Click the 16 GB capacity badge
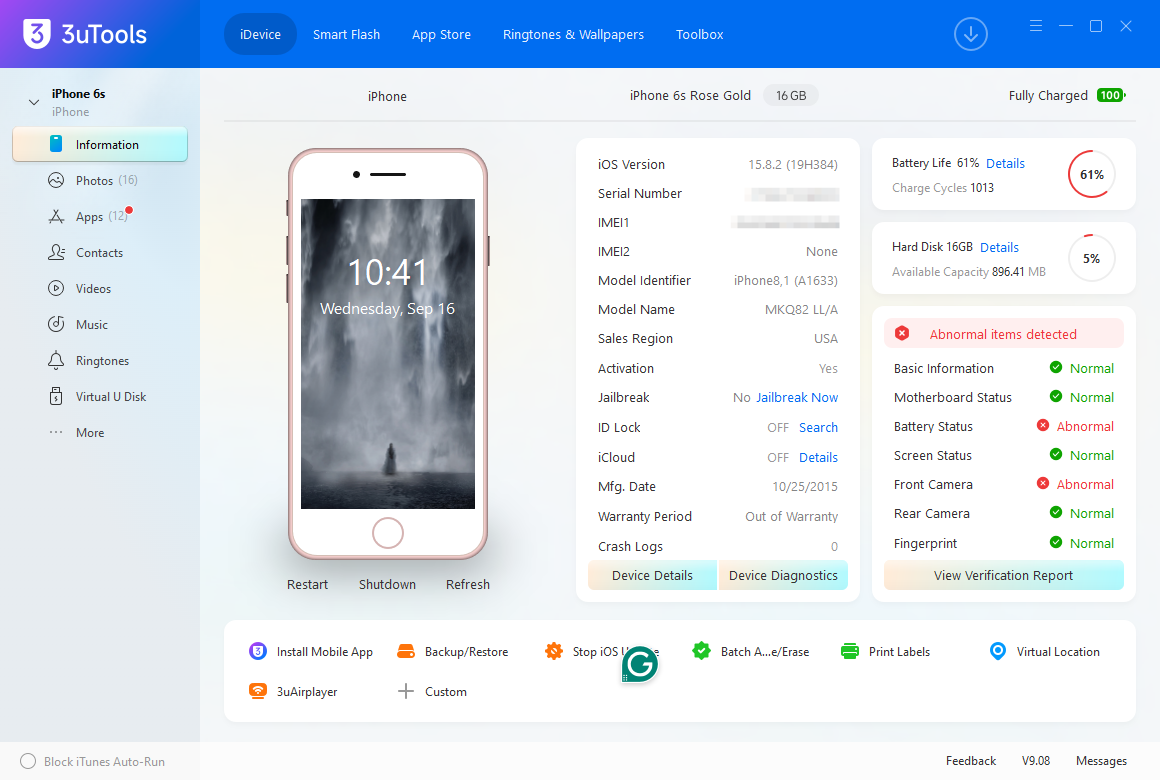The height and width of the screenshot is (780, 1160). [x=791, y=95]
